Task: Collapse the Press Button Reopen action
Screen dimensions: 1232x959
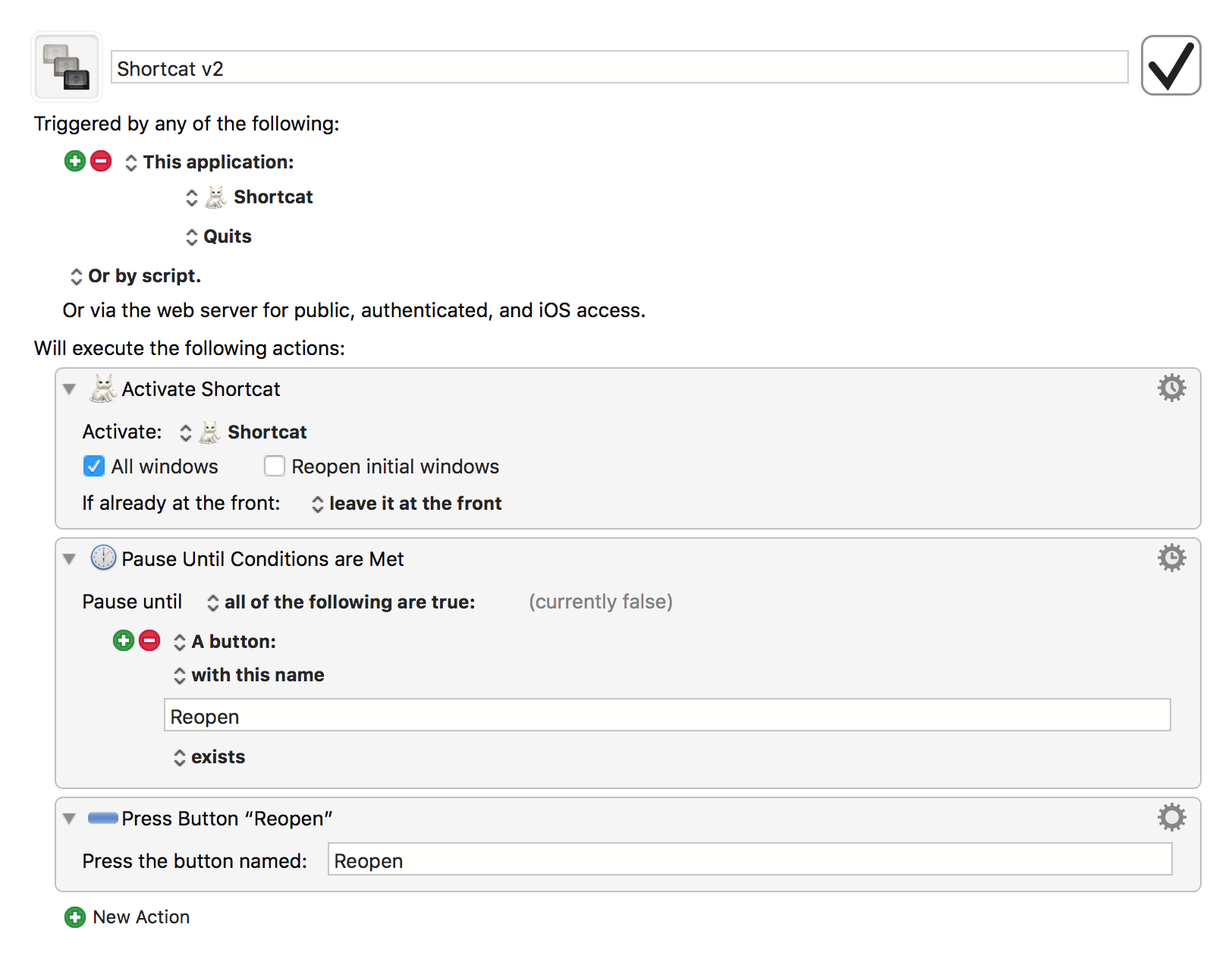Action: coord(70,819)
